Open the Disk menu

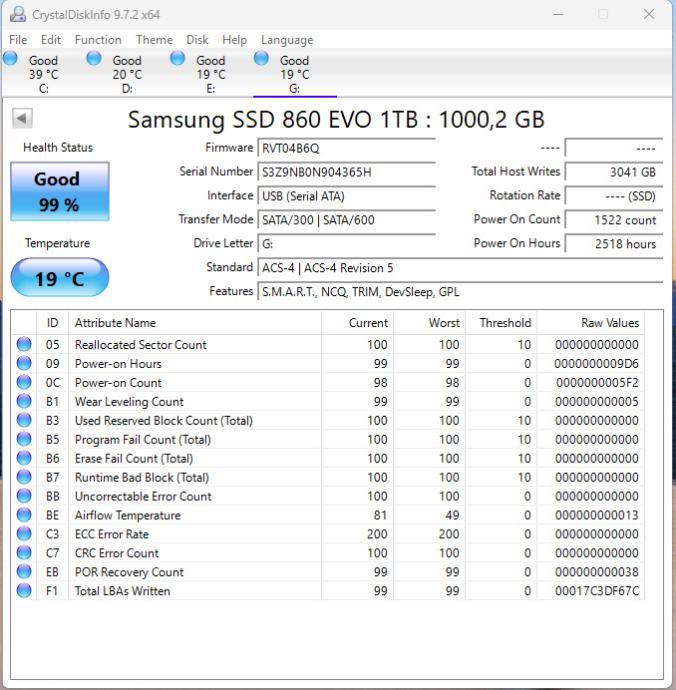click(198, 40)
